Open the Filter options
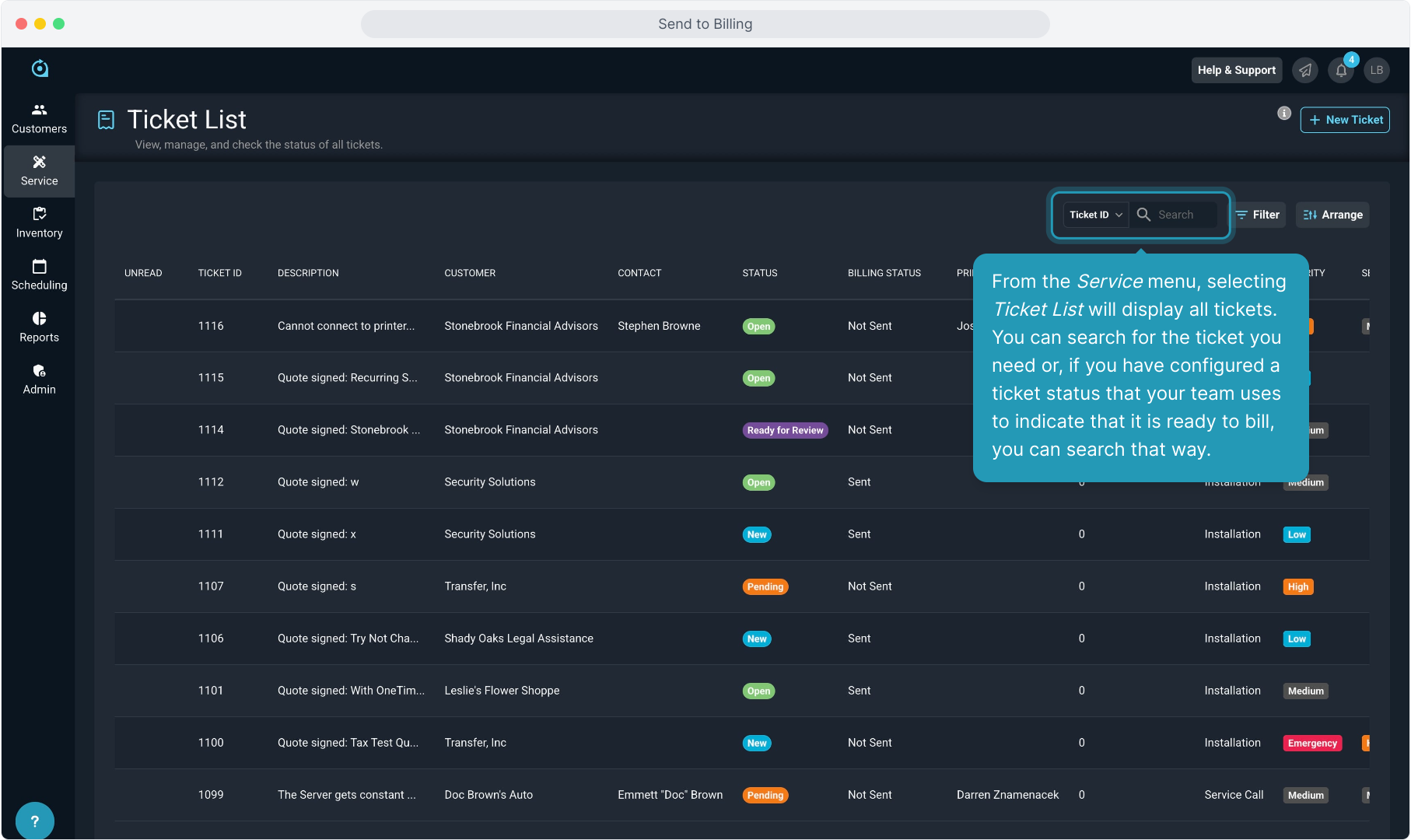Image resolution: width=1411 pixels, height=840 pixels. click(1258, 215)
